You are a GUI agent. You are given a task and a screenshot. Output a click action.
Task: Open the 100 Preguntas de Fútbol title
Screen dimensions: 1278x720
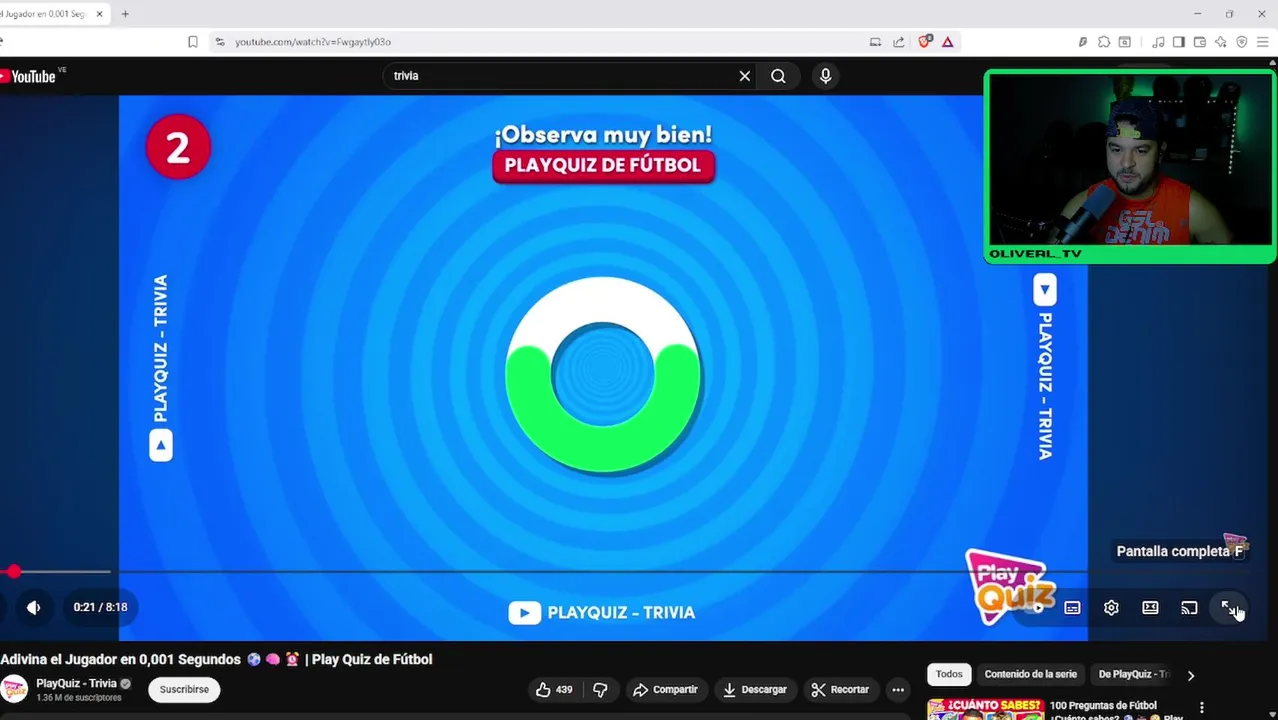[1103, 705]
